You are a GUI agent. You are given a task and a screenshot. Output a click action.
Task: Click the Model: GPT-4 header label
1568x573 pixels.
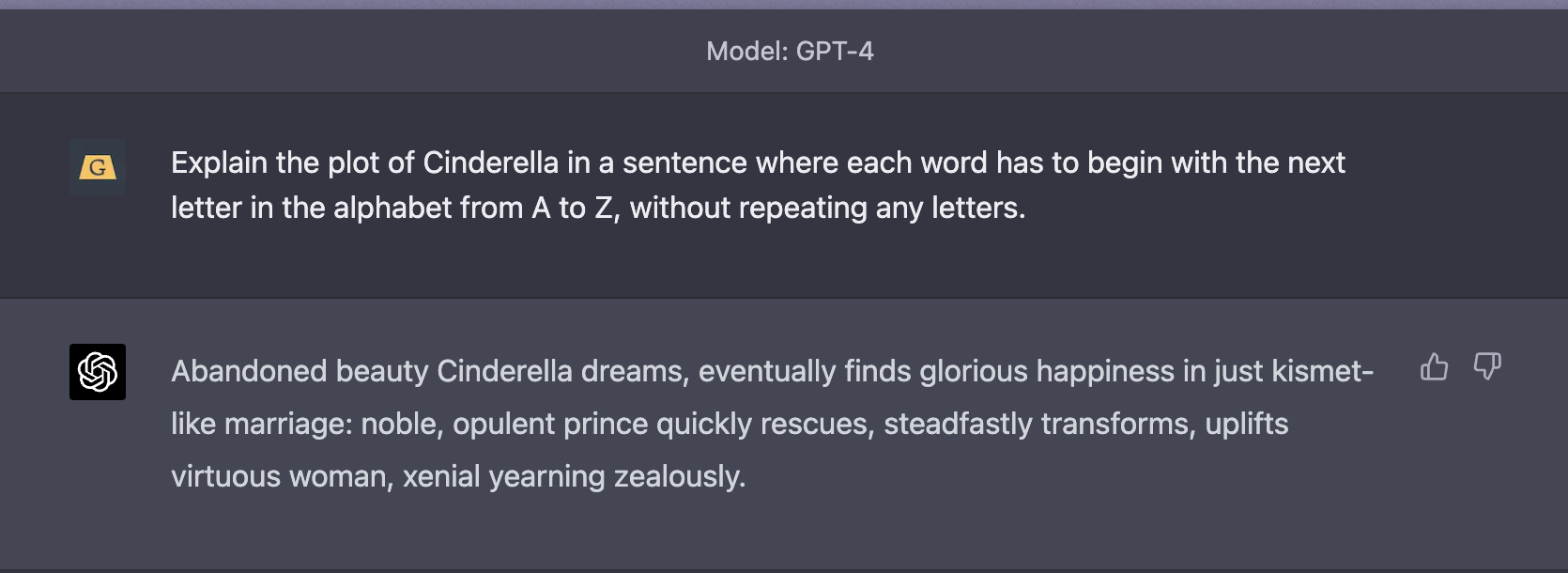click(x=790, y=51)
